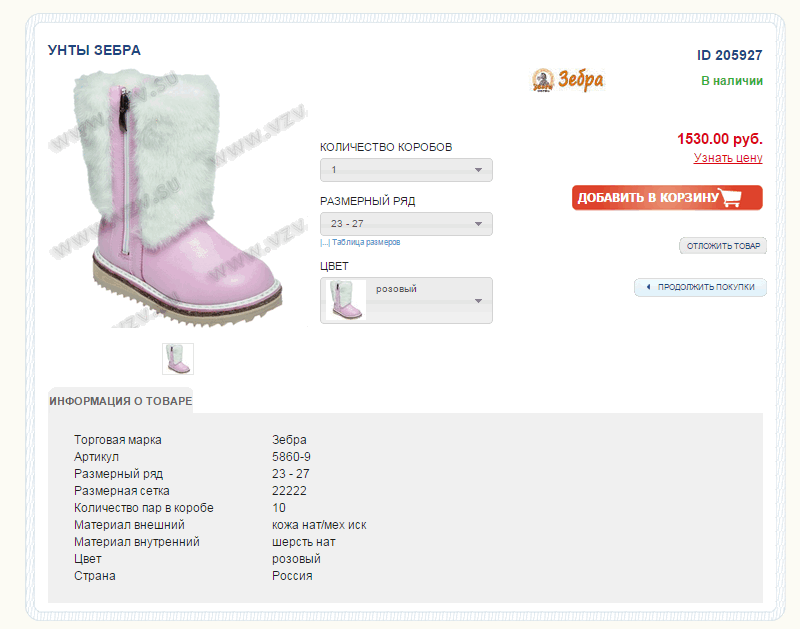Click the Размерная сетка value 22222

click(x=289, y=491)
